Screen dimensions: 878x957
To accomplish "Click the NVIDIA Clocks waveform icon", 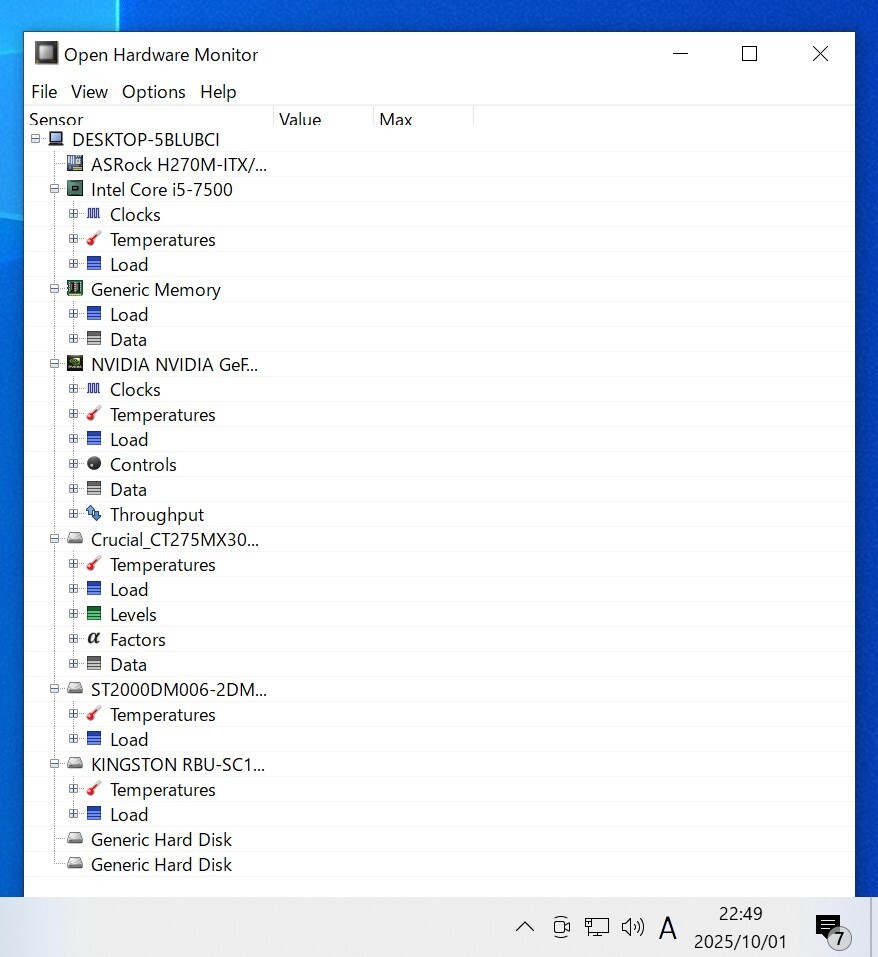I will point(94,389).
